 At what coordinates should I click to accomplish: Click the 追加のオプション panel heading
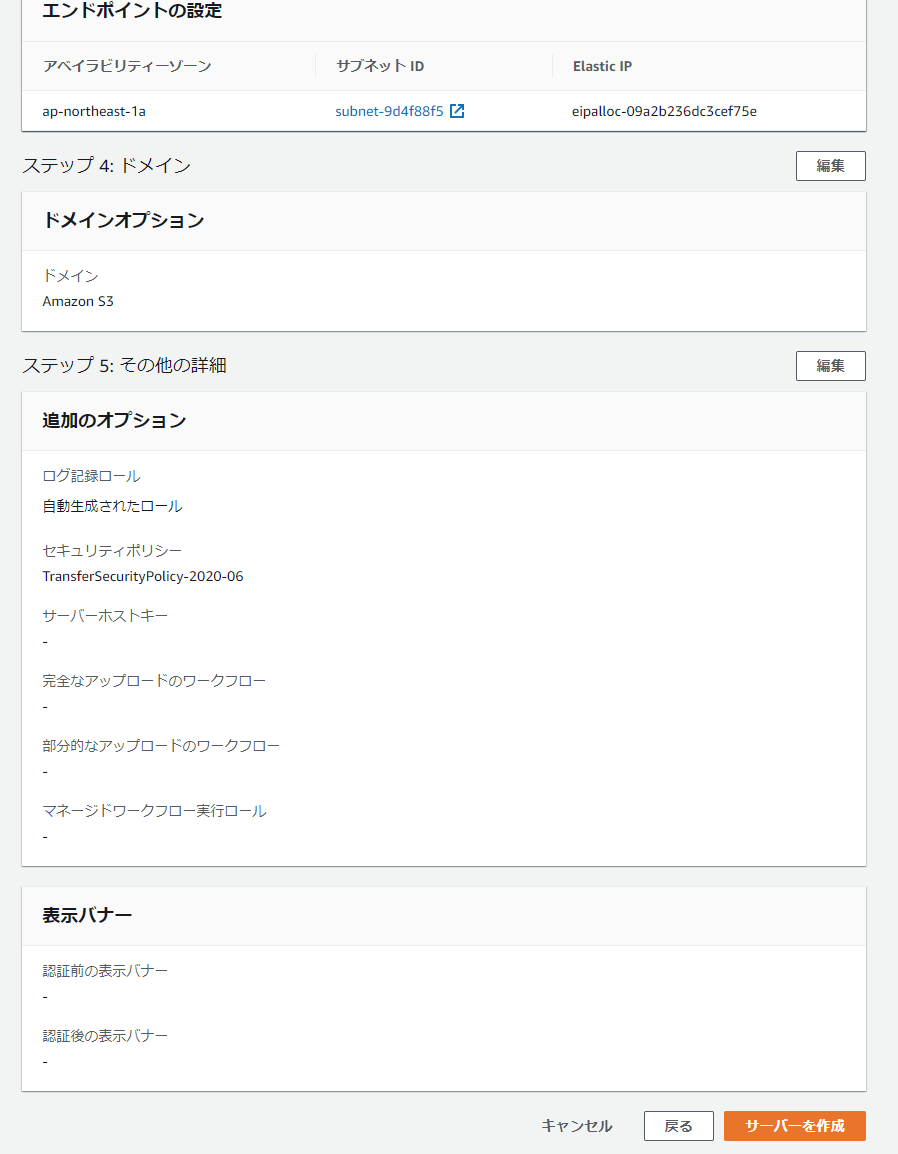click(114, 420)
